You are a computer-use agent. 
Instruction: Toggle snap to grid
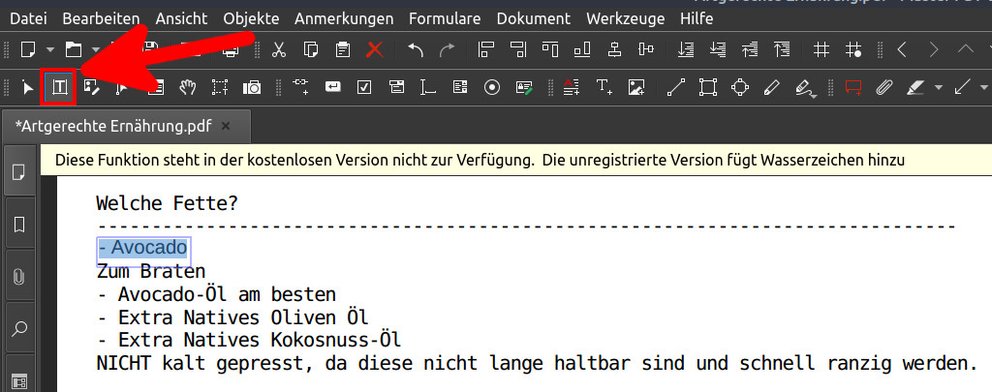[854, 49]
